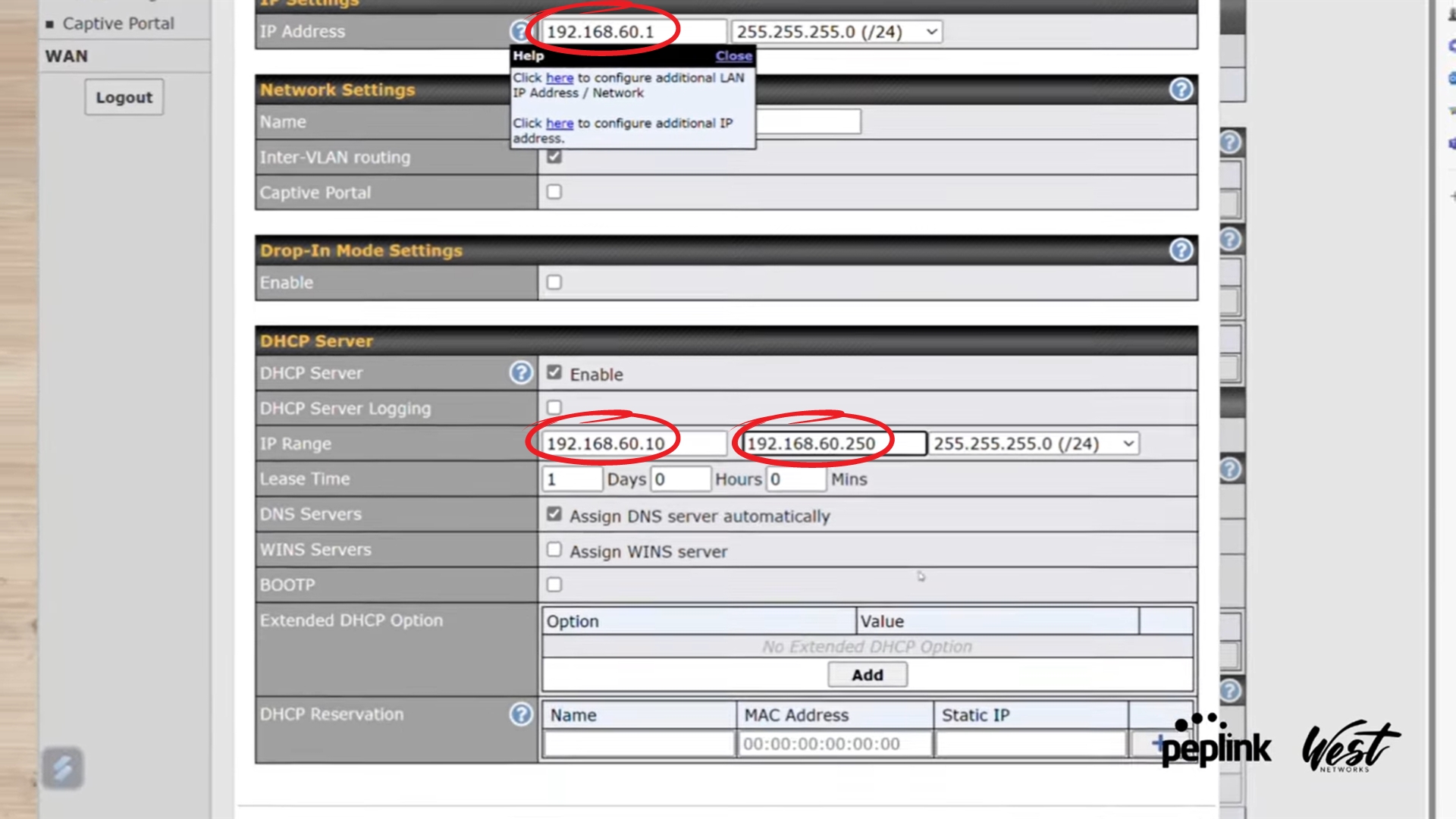This screenshot has width=1456, height=819.
Task: Select Captive Portal in the sidebar
Action: [x=118, y=24]
